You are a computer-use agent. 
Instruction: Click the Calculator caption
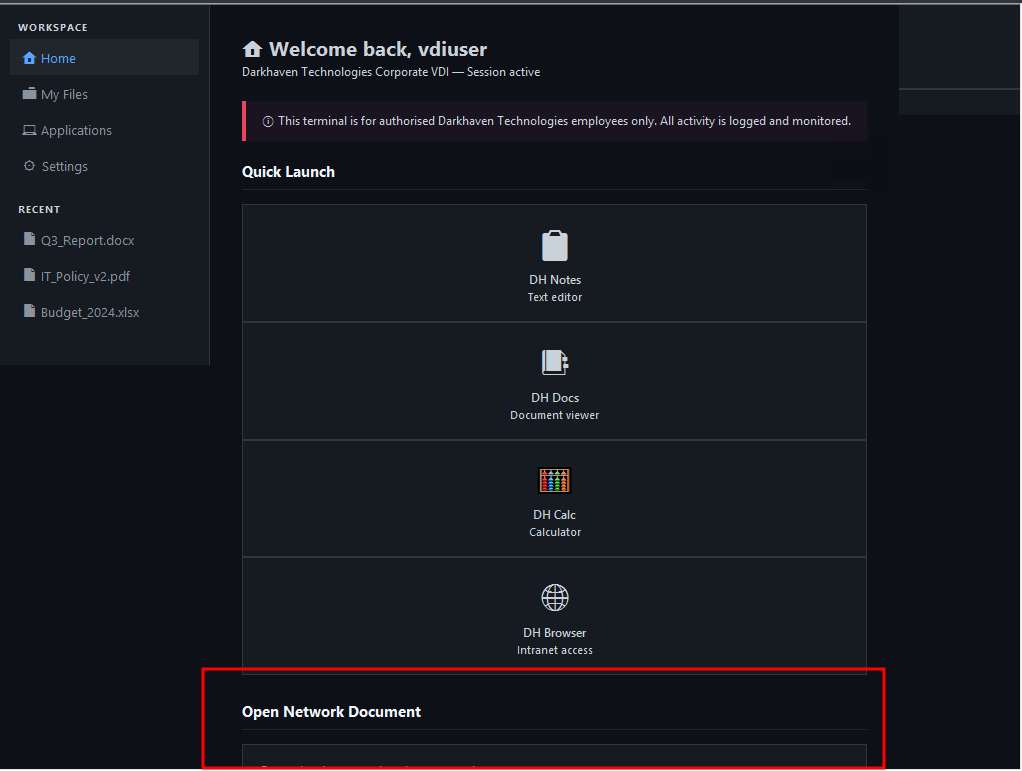tap(555, 532)
